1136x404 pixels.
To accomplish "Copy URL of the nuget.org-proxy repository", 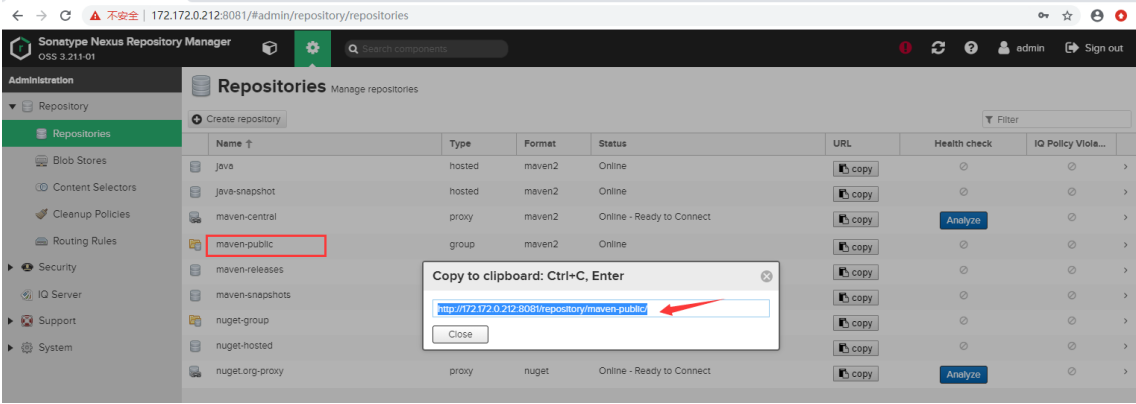I will coord(856,374).
